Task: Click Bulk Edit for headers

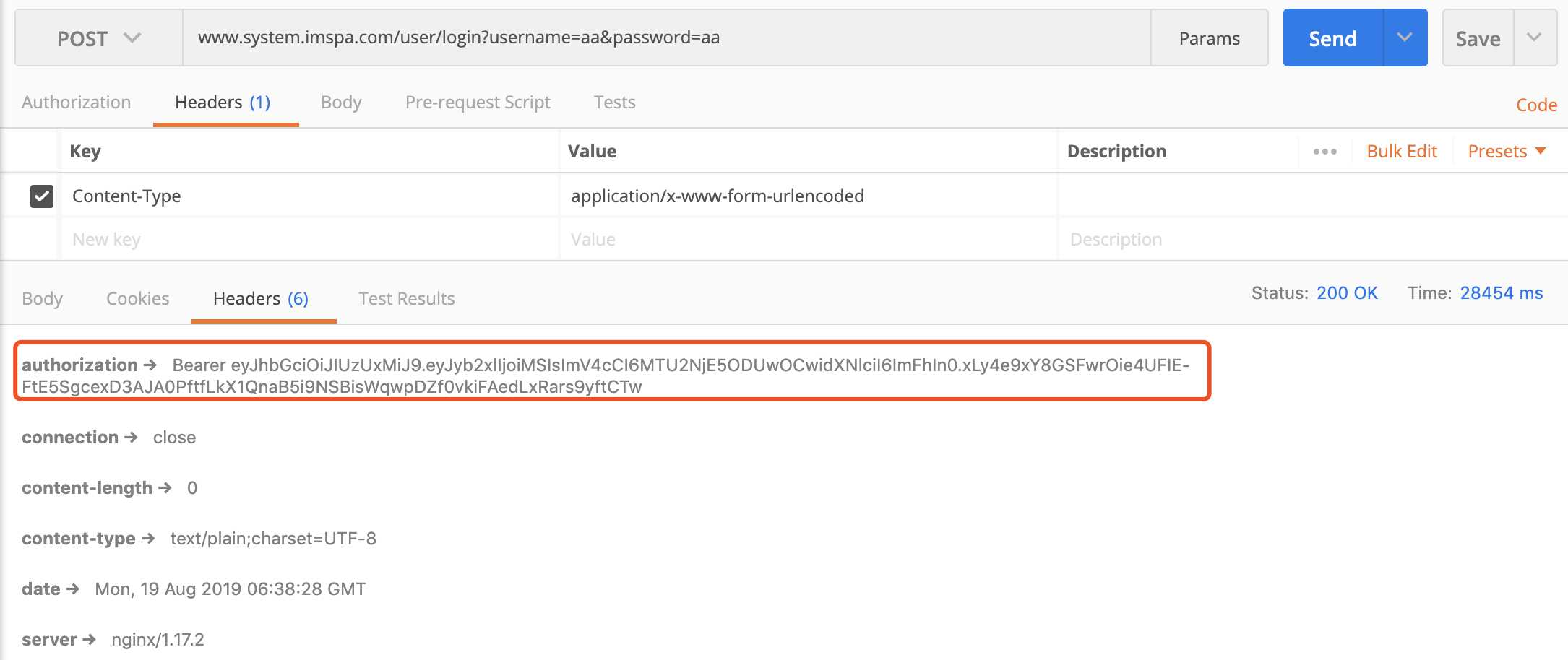Action: coord(1402,152)
